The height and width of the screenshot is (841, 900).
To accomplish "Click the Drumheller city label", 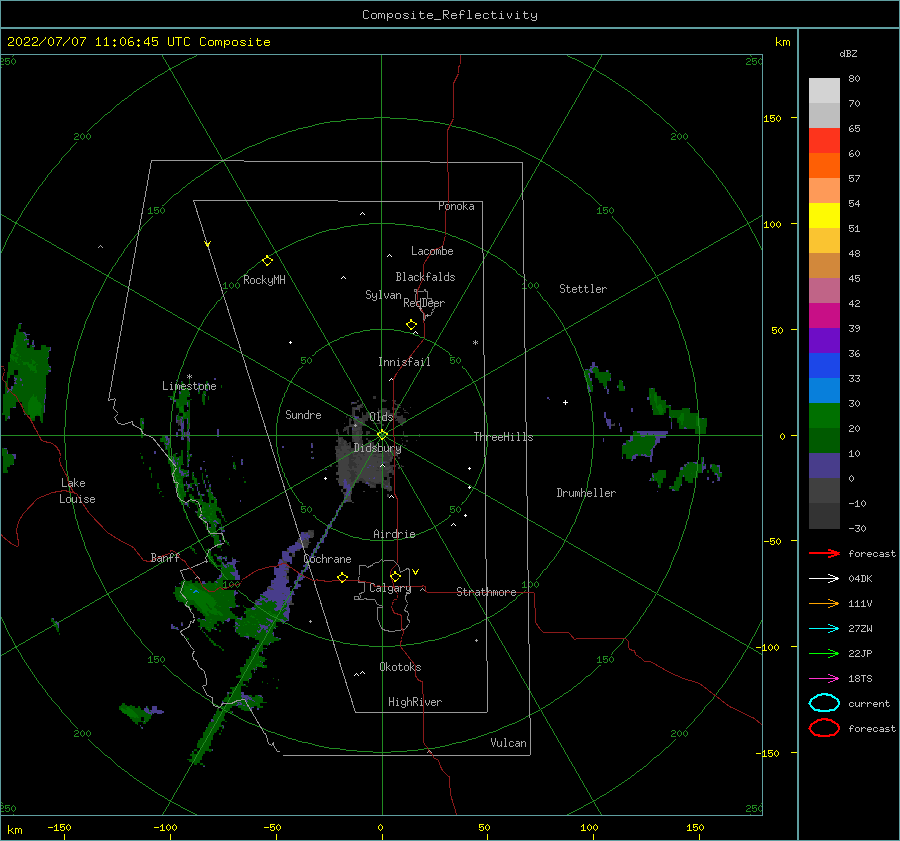I will (586, 493).
